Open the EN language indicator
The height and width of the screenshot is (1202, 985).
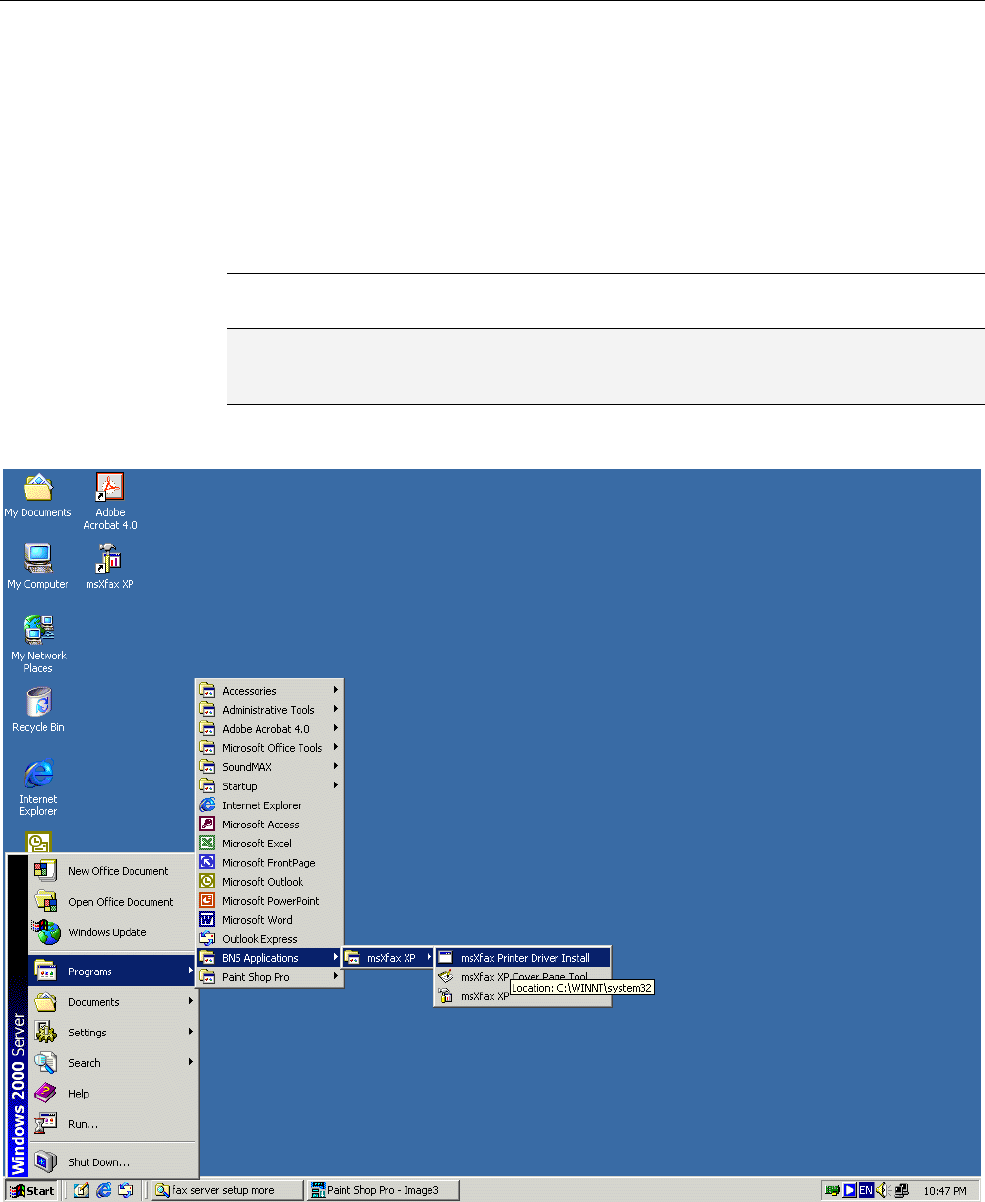pyautogui.click(x=866, y=1190)
